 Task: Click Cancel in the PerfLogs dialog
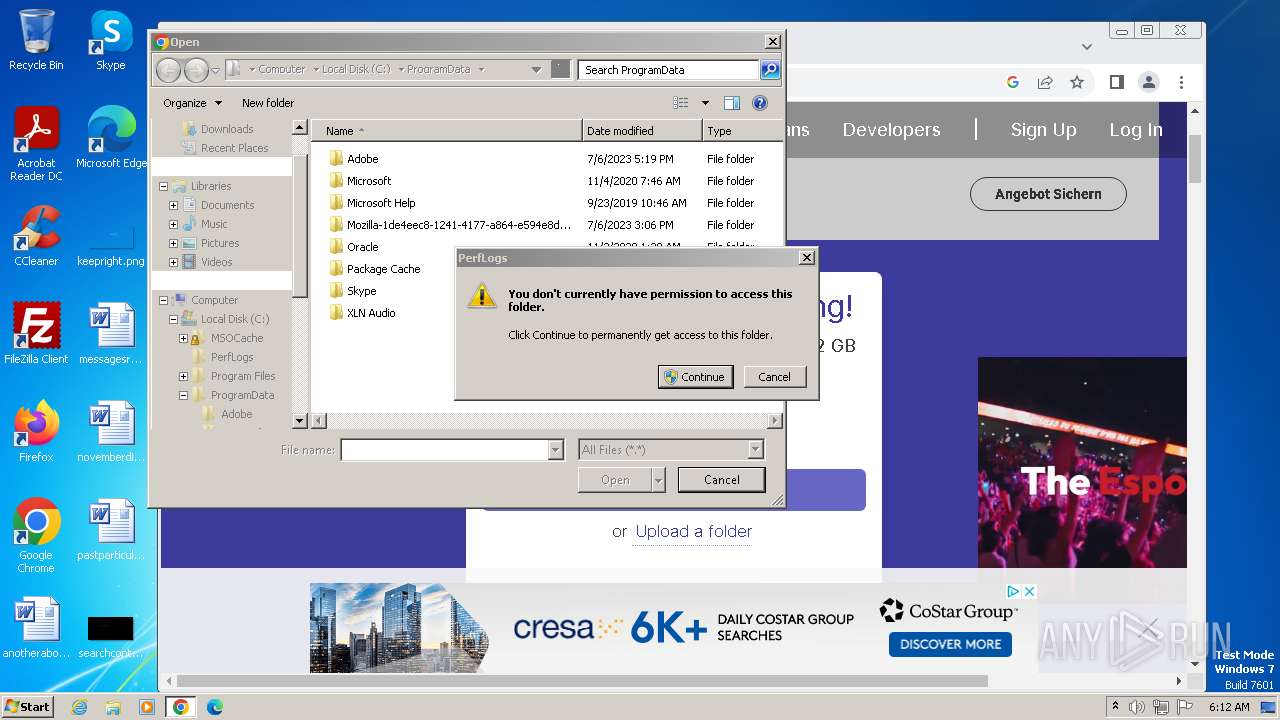pyautogui.click(x=774, y=377)
